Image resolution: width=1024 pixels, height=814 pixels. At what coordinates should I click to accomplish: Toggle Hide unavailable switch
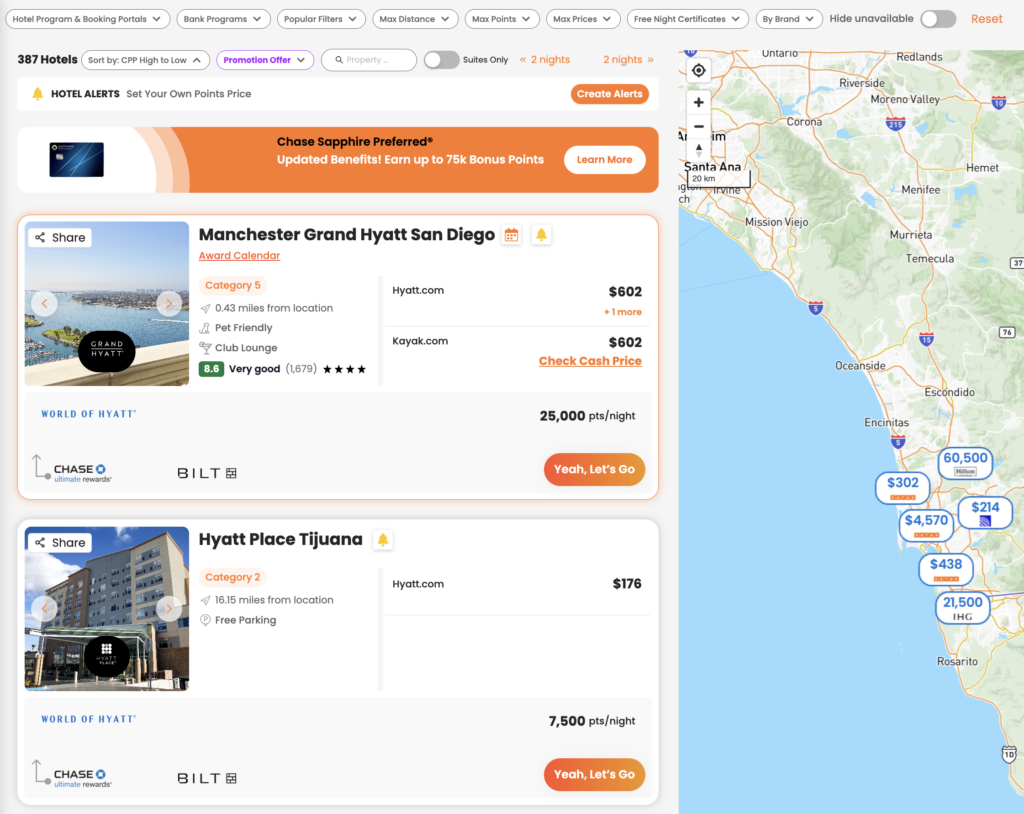(x=938, y=19)
